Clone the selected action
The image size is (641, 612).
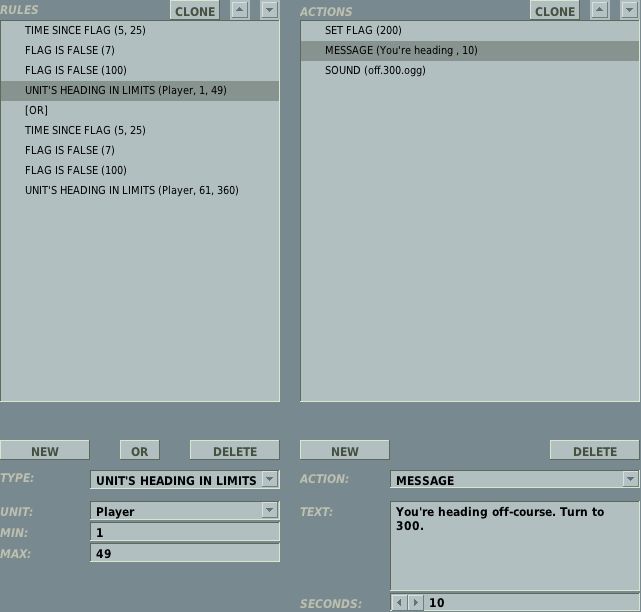[x=555, y=11]
